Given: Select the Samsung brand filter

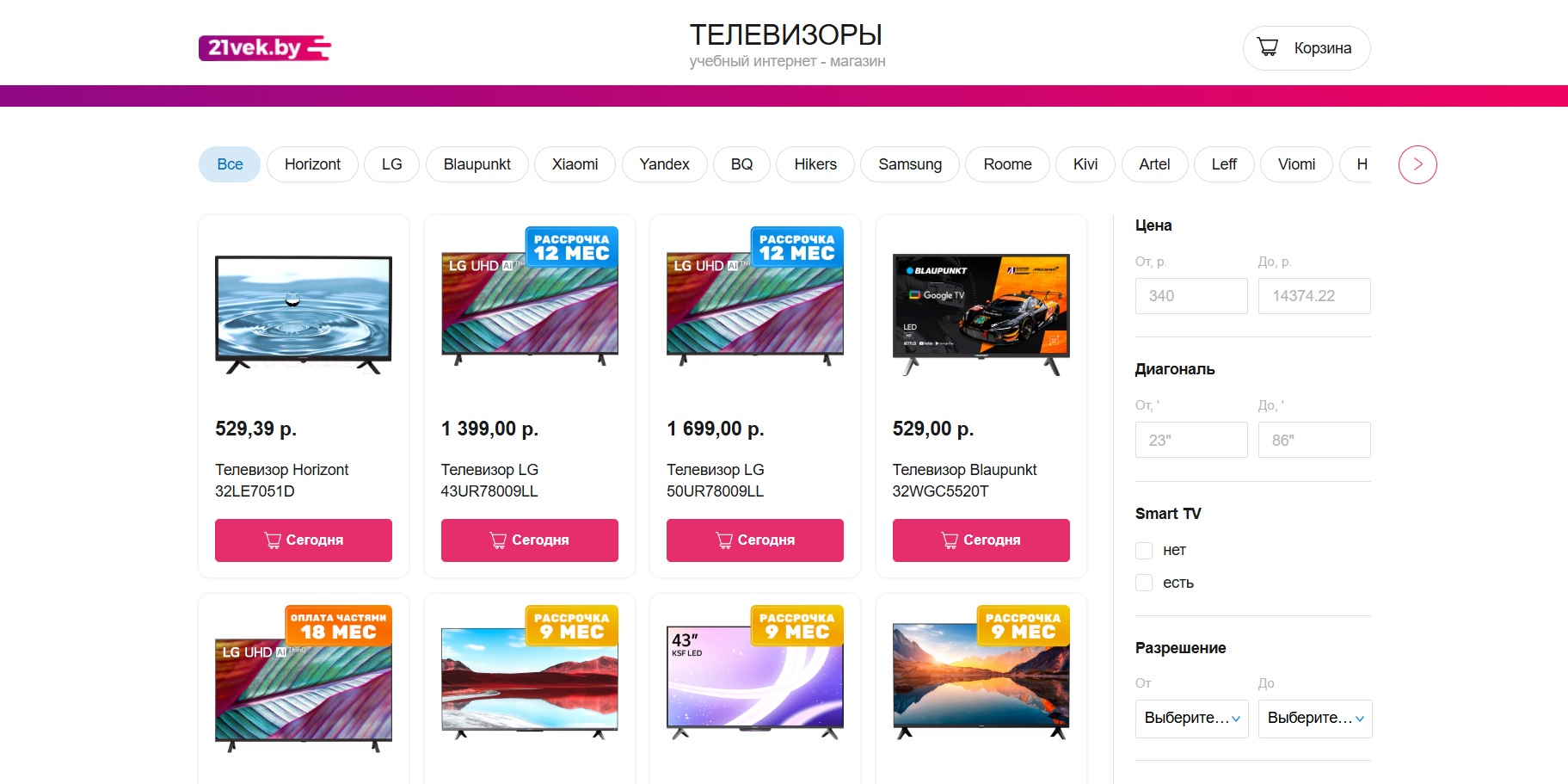Looking at the screenshot, I should tap(910, 164).
